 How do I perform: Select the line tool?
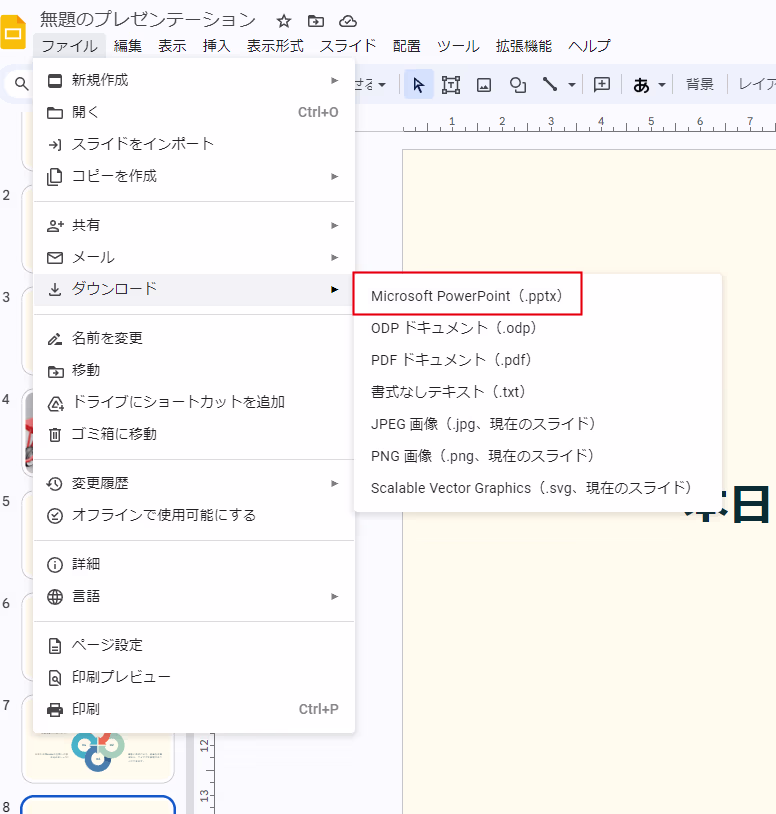(550, 84)
